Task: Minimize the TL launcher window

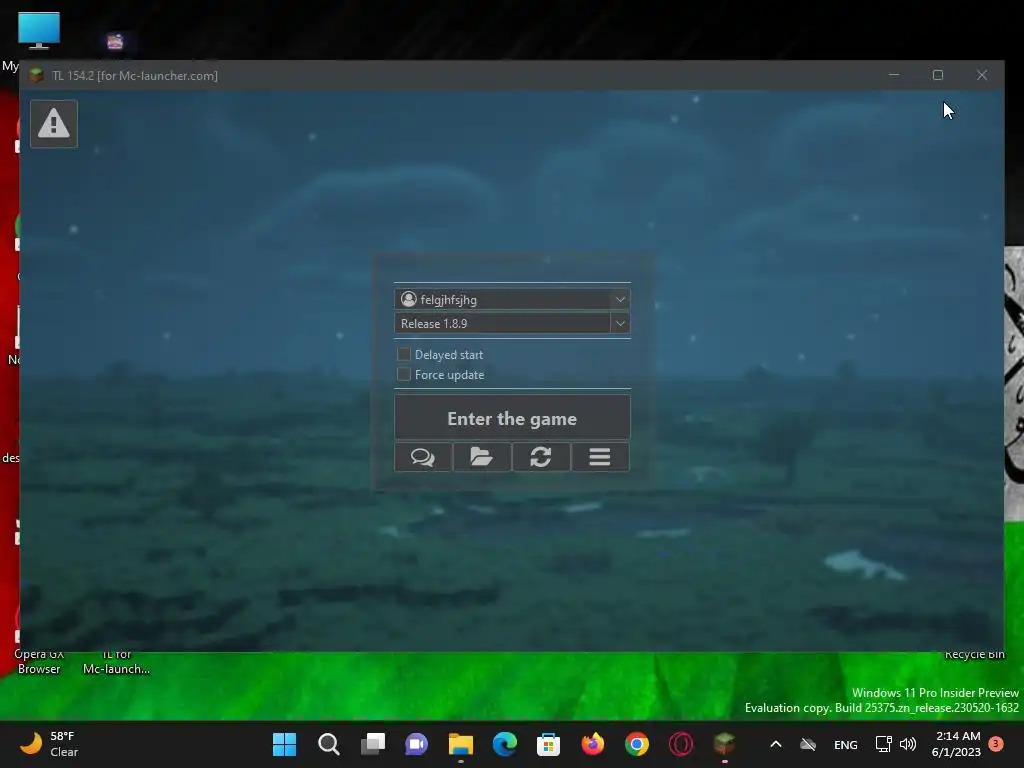Action: [894, 75]
